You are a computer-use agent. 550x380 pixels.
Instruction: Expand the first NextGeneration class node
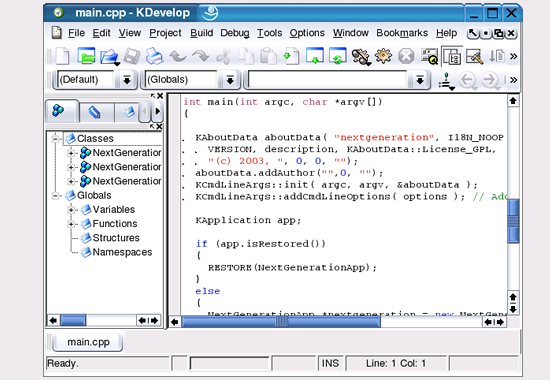click(x=71, y=153)
